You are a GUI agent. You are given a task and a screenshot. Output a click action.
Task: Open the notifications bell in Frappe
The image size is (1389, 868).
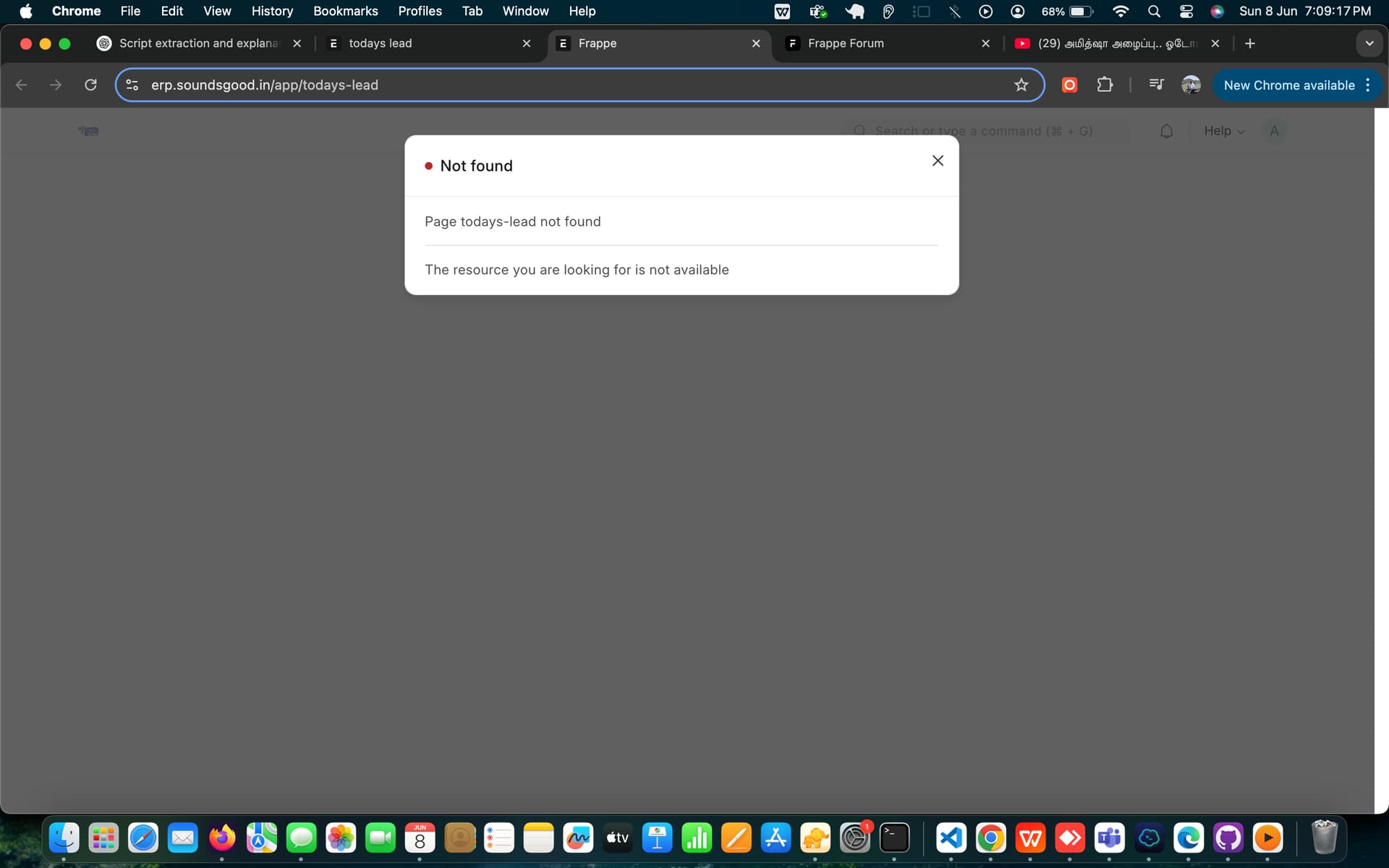click(x=1166, y=131)
